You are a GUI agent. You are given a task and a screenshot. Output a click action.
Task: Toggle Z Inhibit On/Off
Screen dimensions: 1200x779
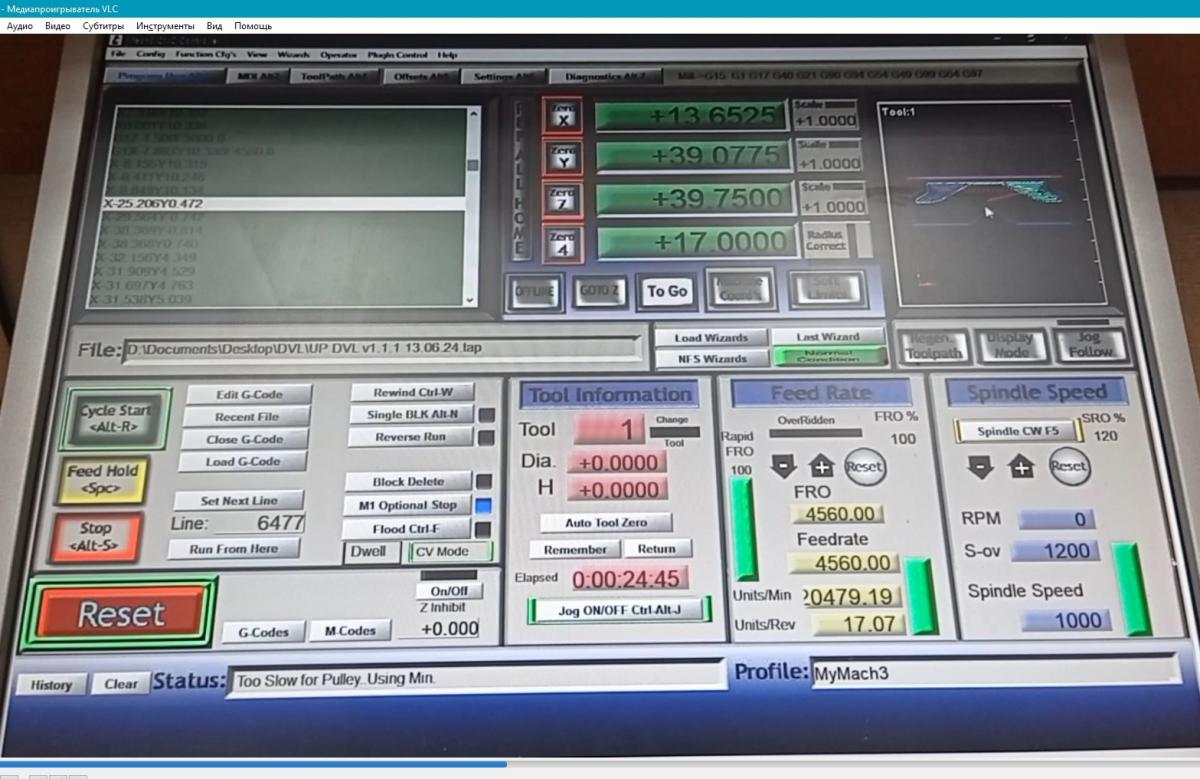click(x=447, y=591)
